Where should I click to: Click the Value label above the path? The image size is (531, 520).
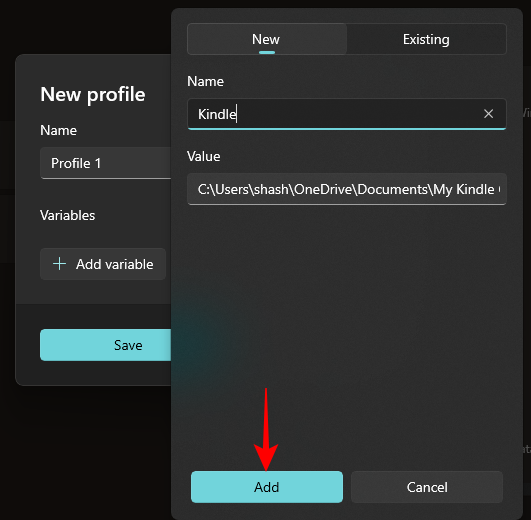point(204,156)
